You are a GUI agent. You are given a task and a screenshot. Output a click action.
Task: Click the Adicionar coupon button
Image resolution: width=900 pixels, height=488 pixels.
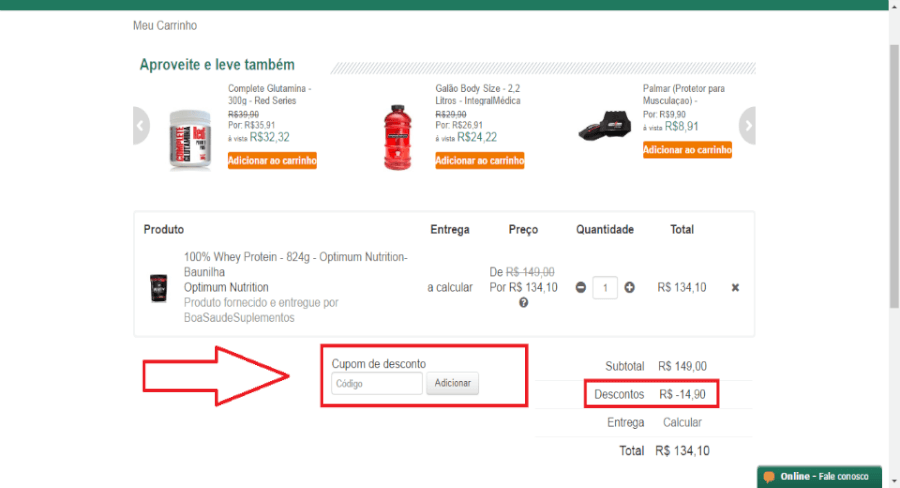click(x=452, y=383)
